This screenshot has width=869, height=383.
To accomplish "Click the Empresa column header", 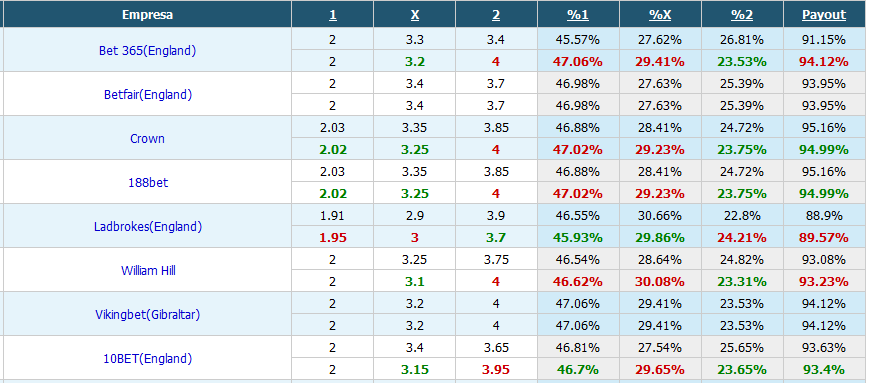I will (x=147, y=15).
